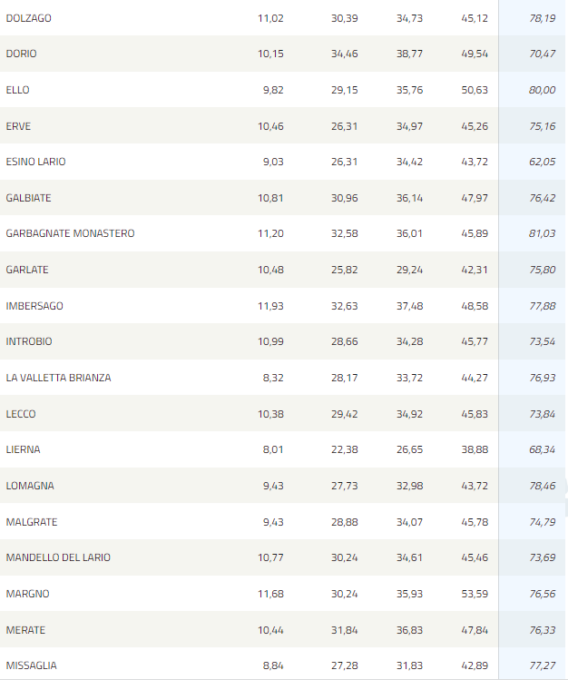Select the MISSAGLIA municipality name

click(x=31, y=666)
